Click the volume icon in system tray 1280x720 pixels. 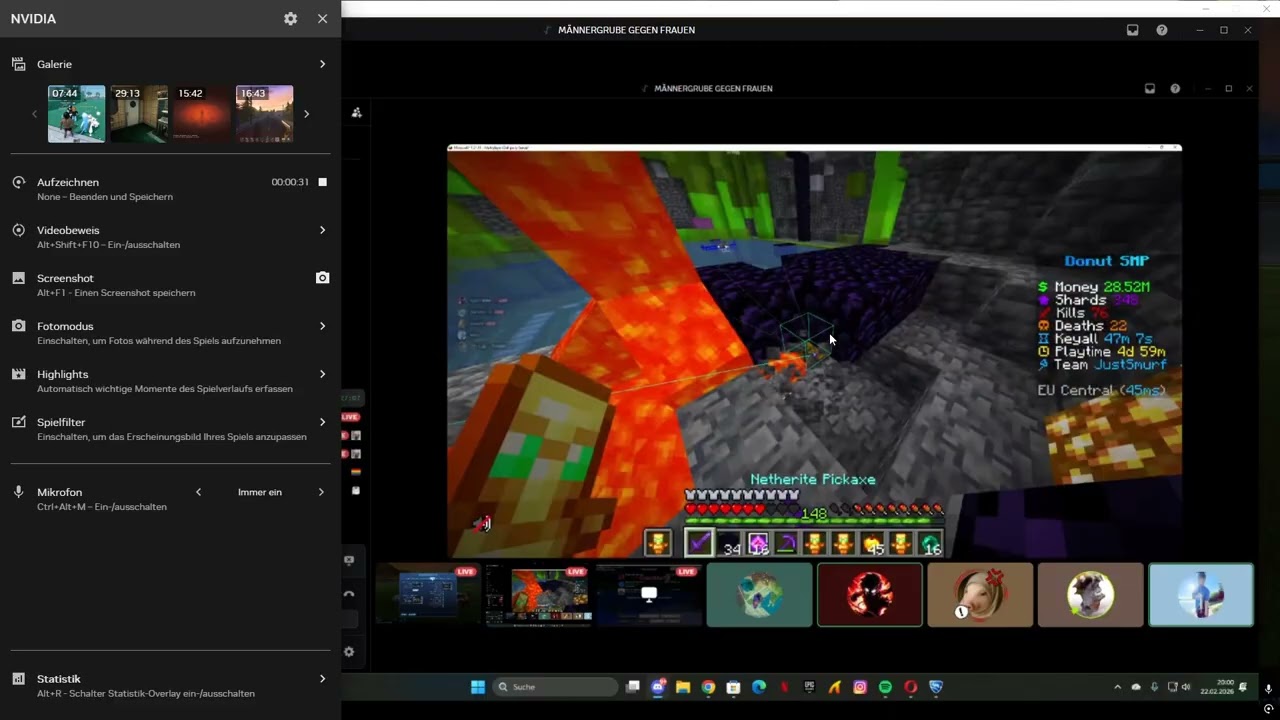[1187, 687]
